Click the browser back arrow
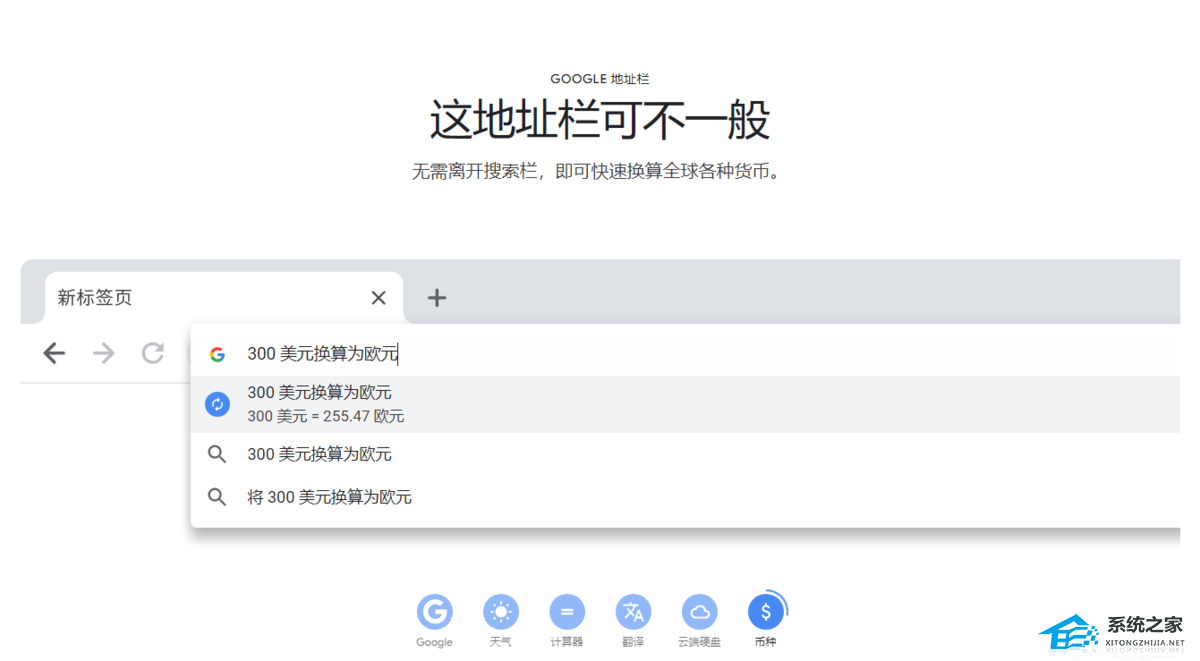1200x661 pixels. click(x=54, y=353)
